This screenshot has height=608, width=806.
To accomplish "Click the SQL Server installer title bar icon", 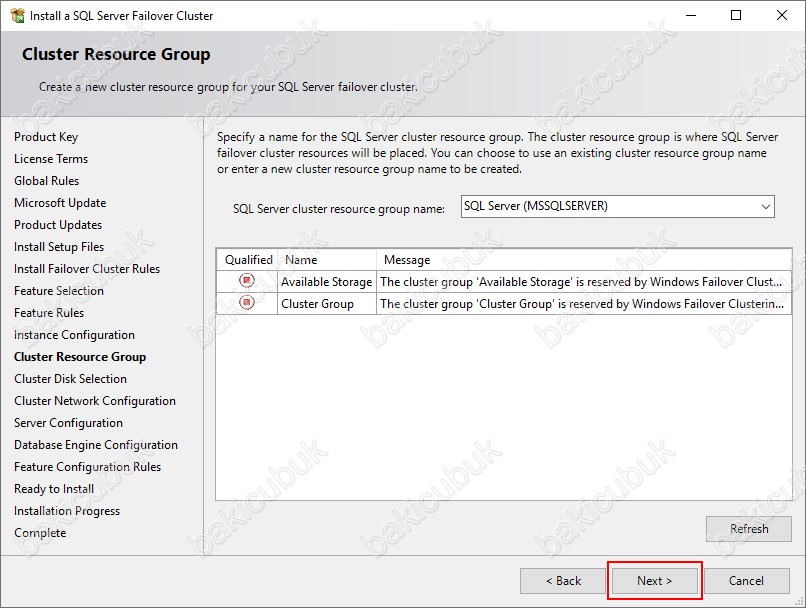I will point(16,16).
